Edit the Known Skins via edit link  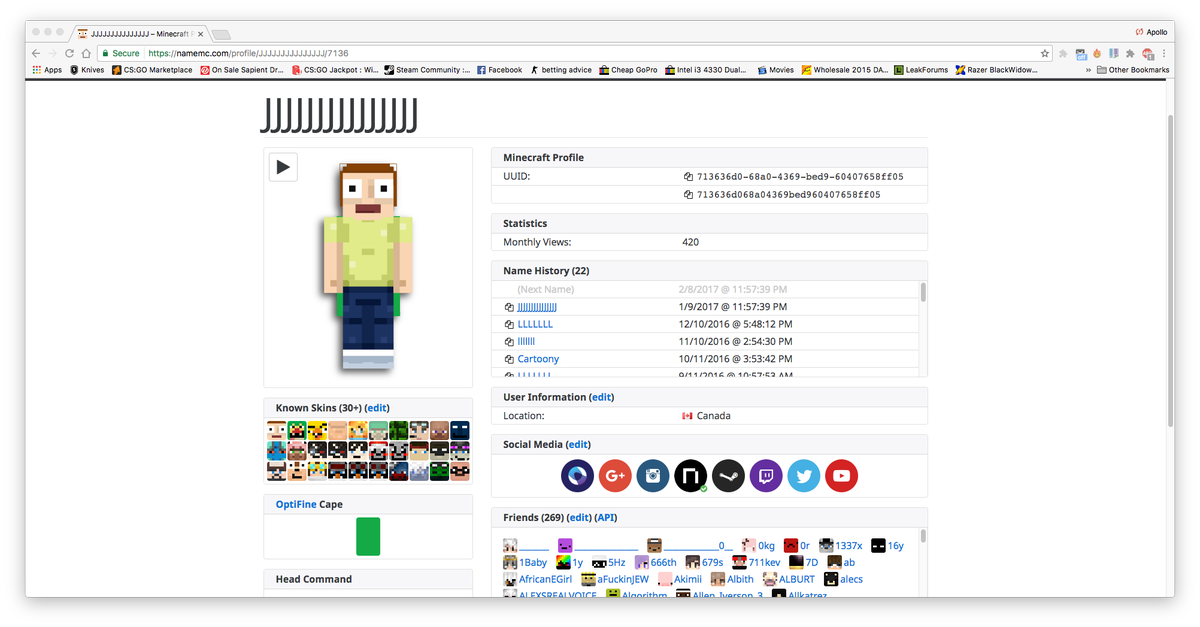click(377, 407)
